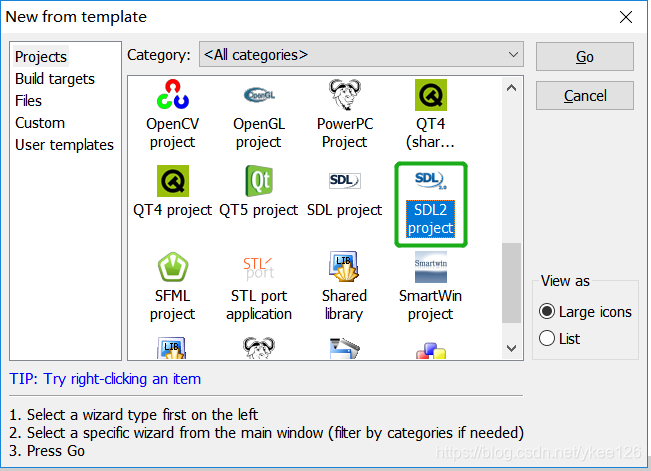Click the Cancel button
Viewport: 651px width, 471px height.
click(585, 96)
